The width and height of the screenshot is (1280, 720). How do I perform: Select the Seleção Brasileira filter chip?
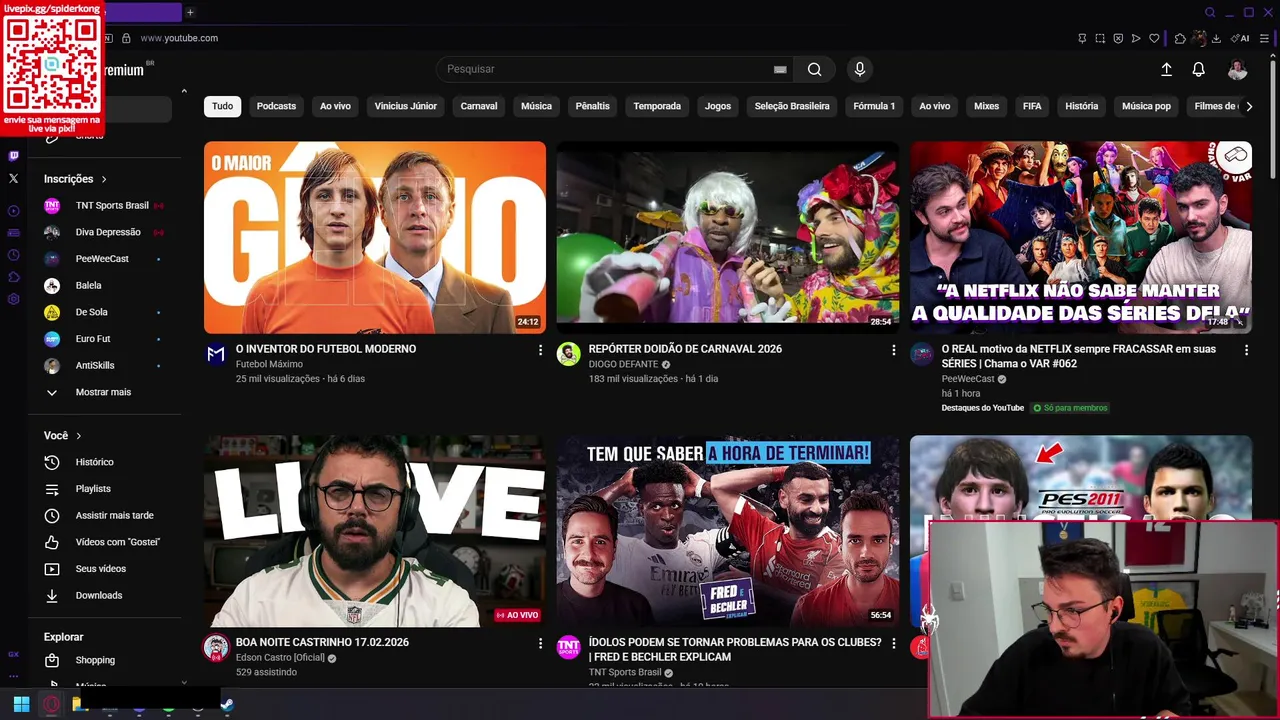pyautogui.click(x=792, y=106)
